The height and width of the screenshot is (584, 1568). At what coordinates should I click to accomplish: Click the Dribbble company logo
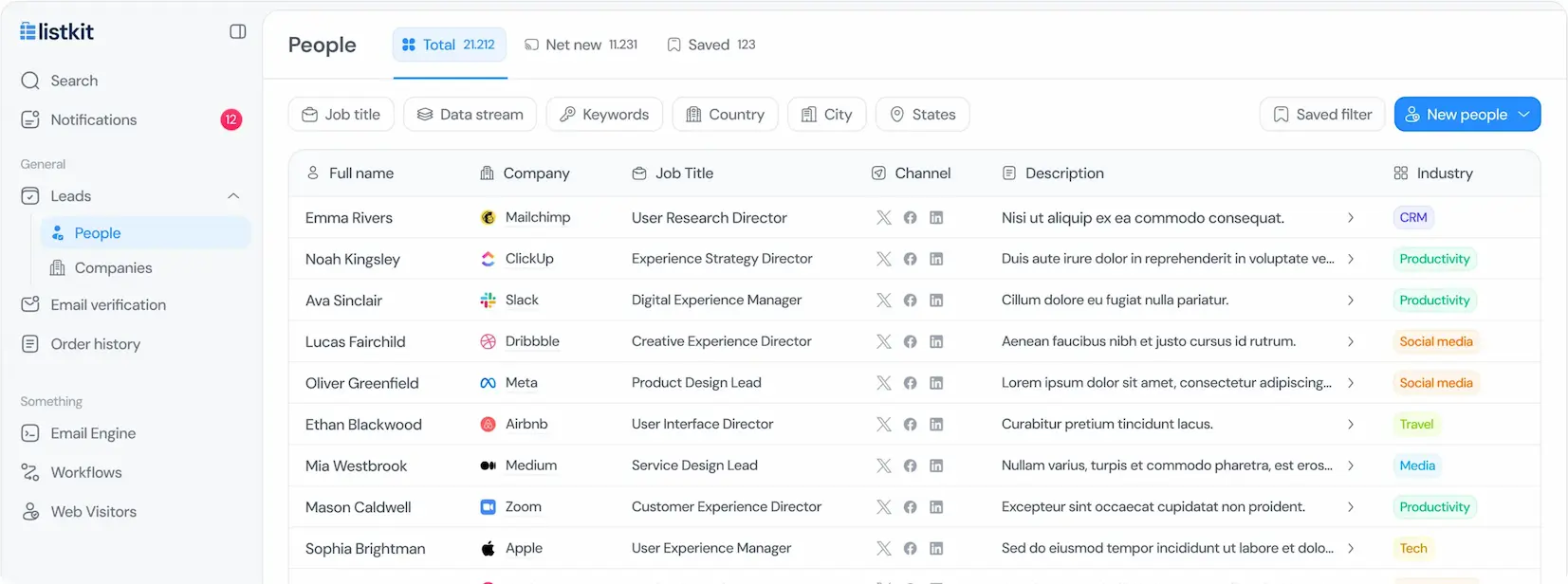(489, 341)
